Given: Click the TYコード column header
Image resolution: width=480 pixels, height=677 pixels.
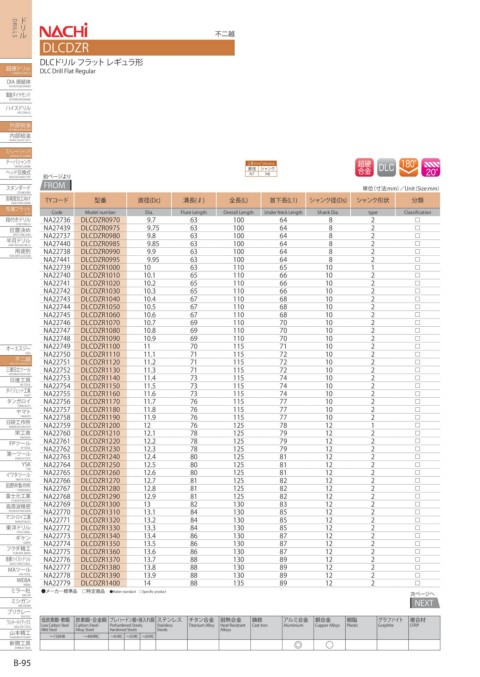Looking at the screenshot, I should click(57, 200).
